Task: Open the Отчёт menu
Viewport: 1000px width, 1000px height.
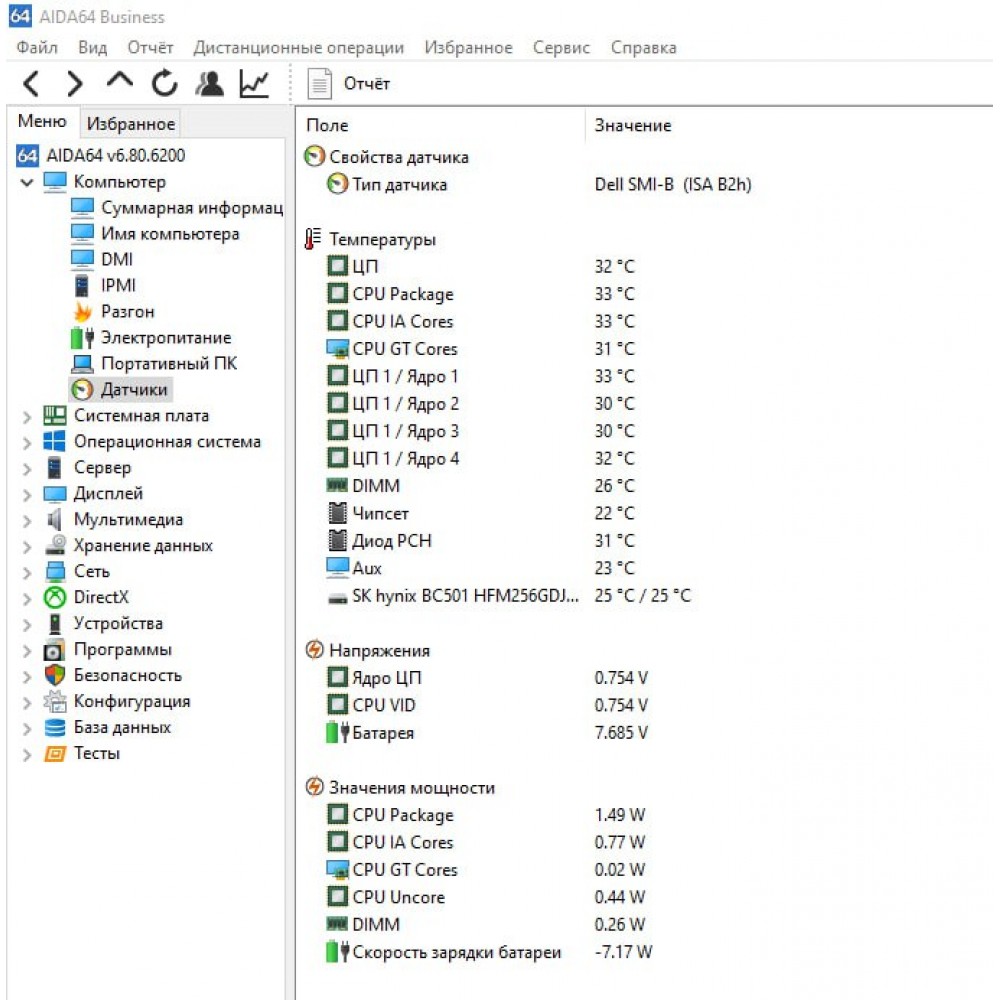Action: [151, 48]
